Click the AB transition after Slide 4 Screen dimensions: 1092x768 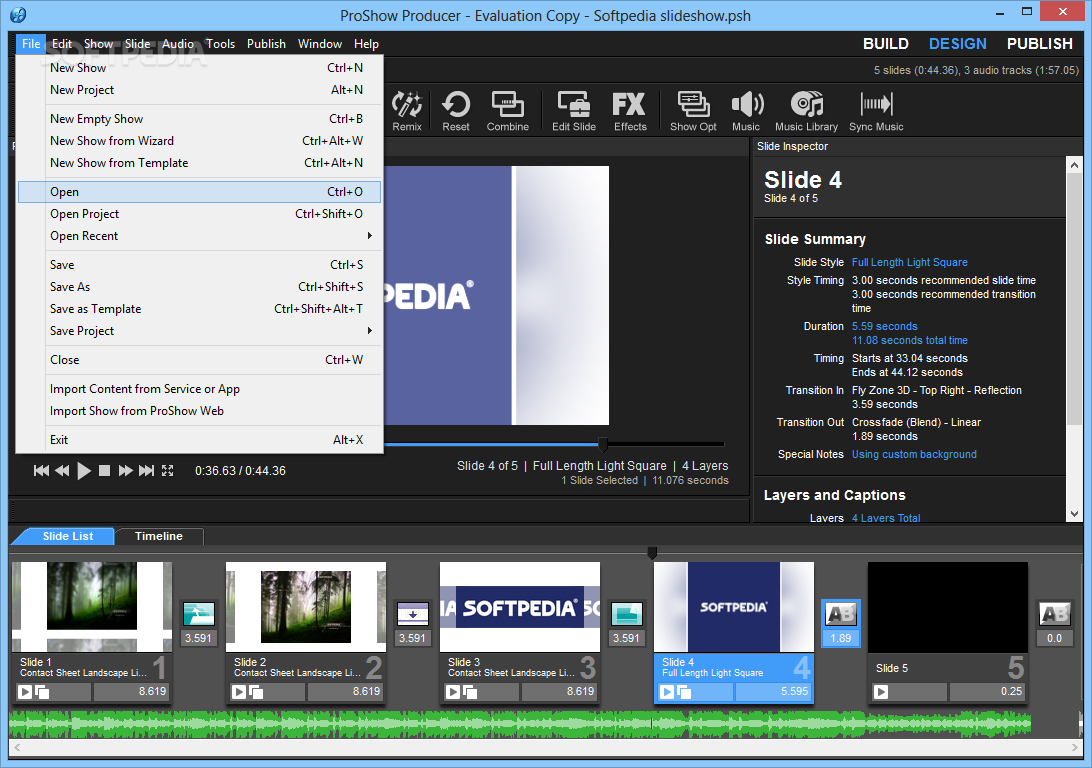(841, 614)
